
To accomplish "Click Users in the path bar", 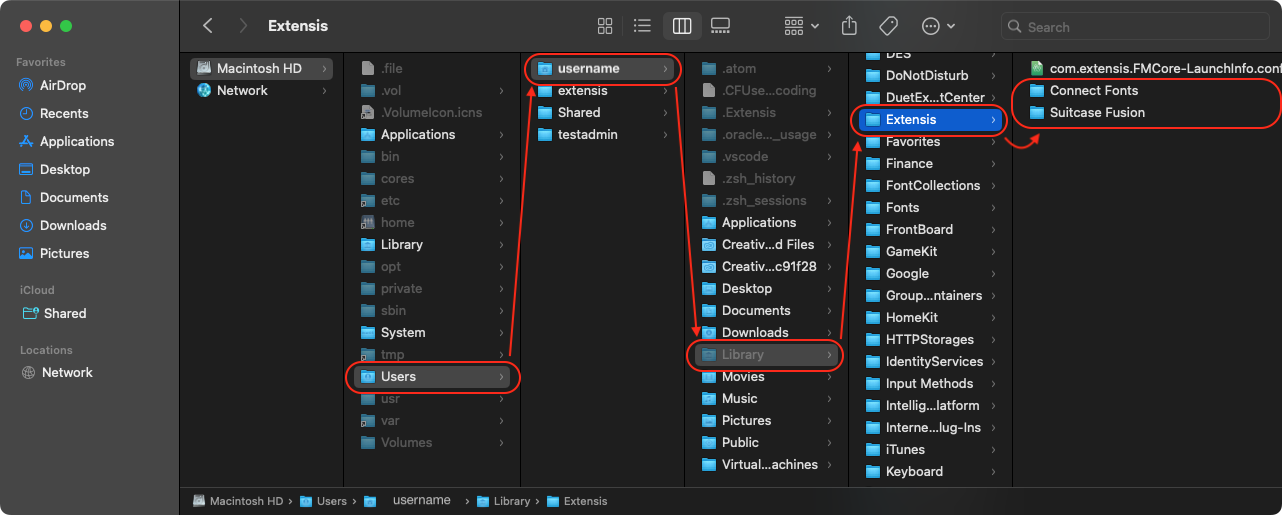I will (x=323, y=501).
